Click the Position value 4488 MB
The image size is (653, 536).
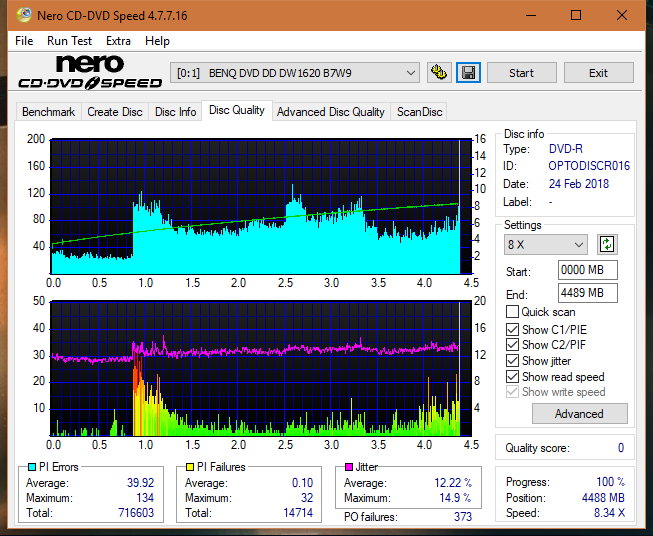point(603,498)
